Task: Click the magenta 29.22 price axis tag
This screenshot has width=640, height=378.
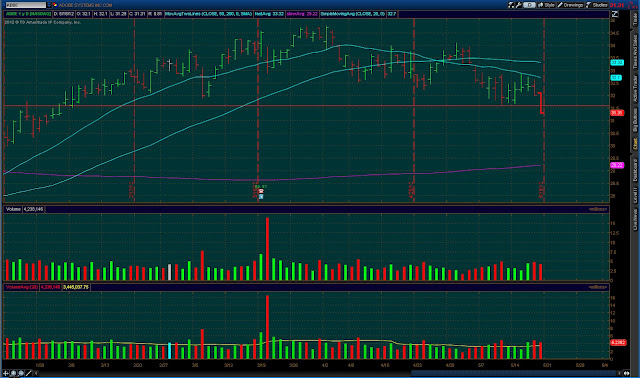Action: click(616, 165)
